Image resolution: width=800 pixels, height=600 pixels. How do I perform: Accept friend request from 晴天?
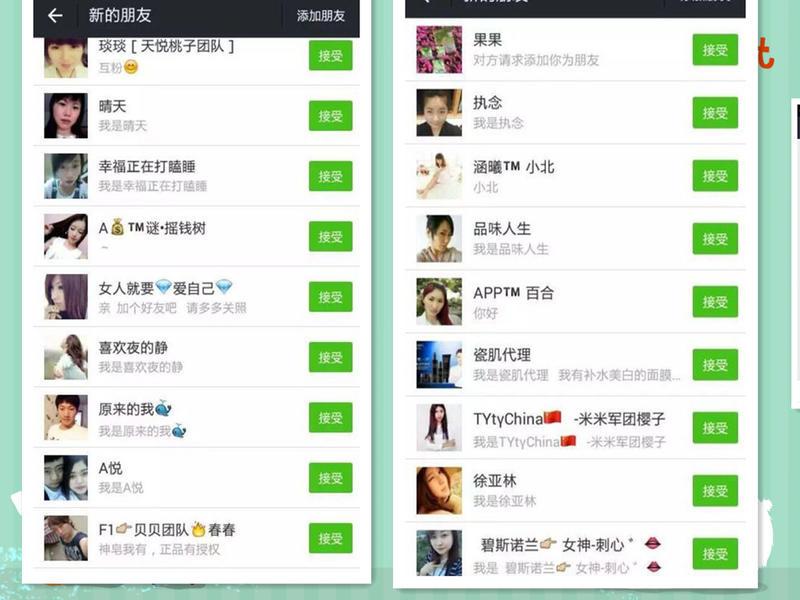[x=331, y=116]
